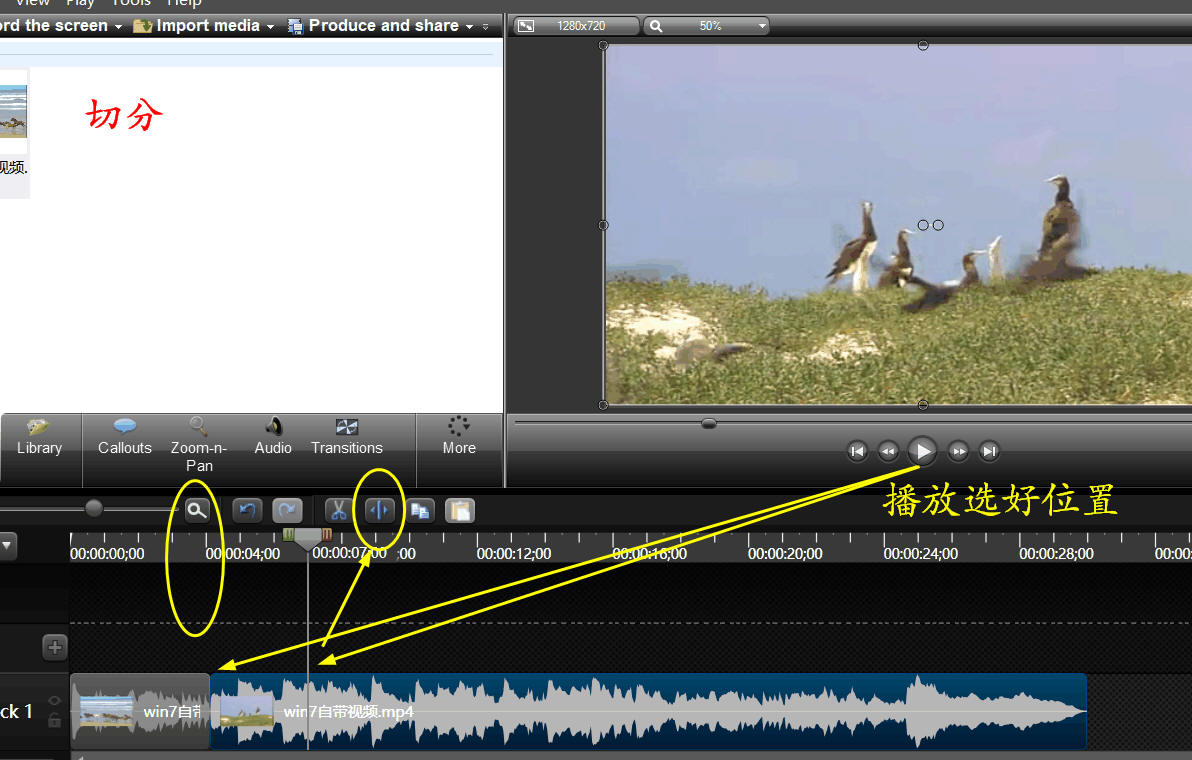The width and height of the screenshot is (1192, 760).
Task: Click the Produce and share button
Action: [x=373, y=26]
